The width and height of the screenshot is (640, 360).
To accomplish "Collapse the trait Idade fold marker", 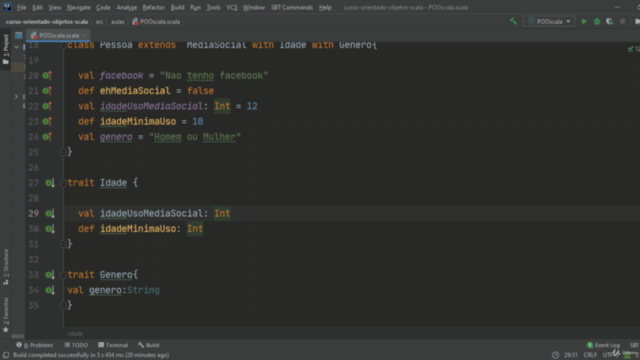I will tap(63, 183).
